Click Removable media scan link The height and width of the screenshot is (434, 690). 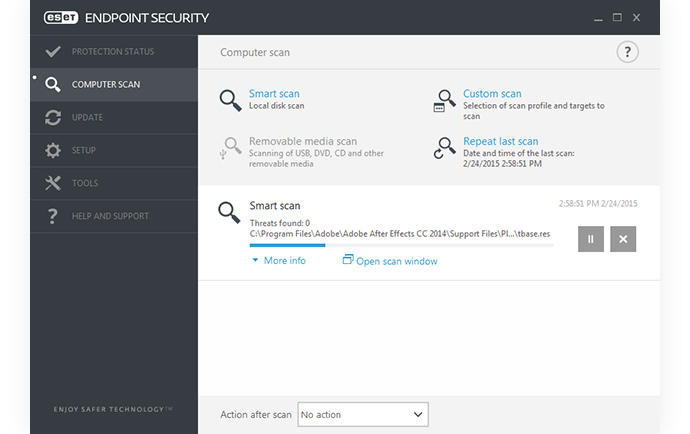[x=303, y=141]
